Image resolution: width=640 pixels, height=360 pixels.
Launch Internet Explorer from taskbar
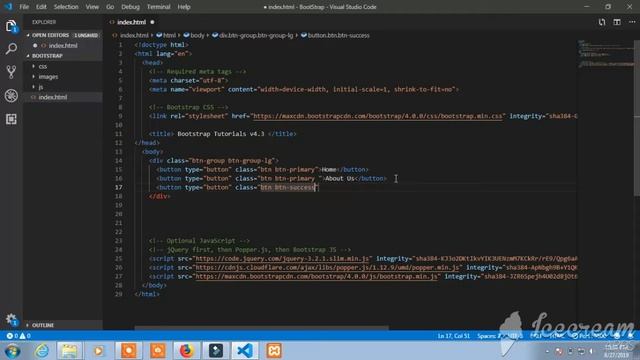41,351
